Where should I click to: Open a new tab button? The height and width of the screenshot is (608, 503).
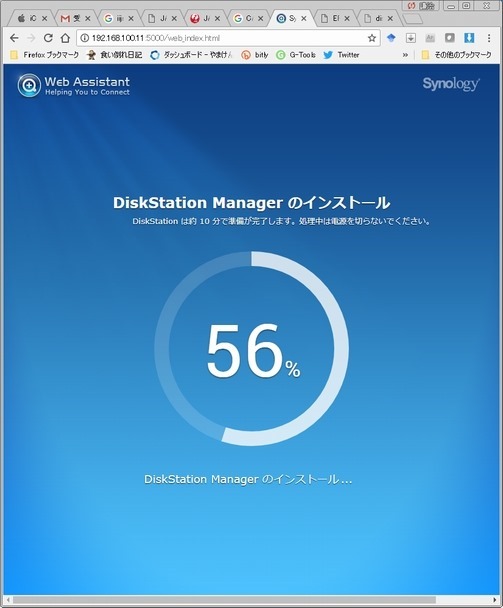[412, 19]
